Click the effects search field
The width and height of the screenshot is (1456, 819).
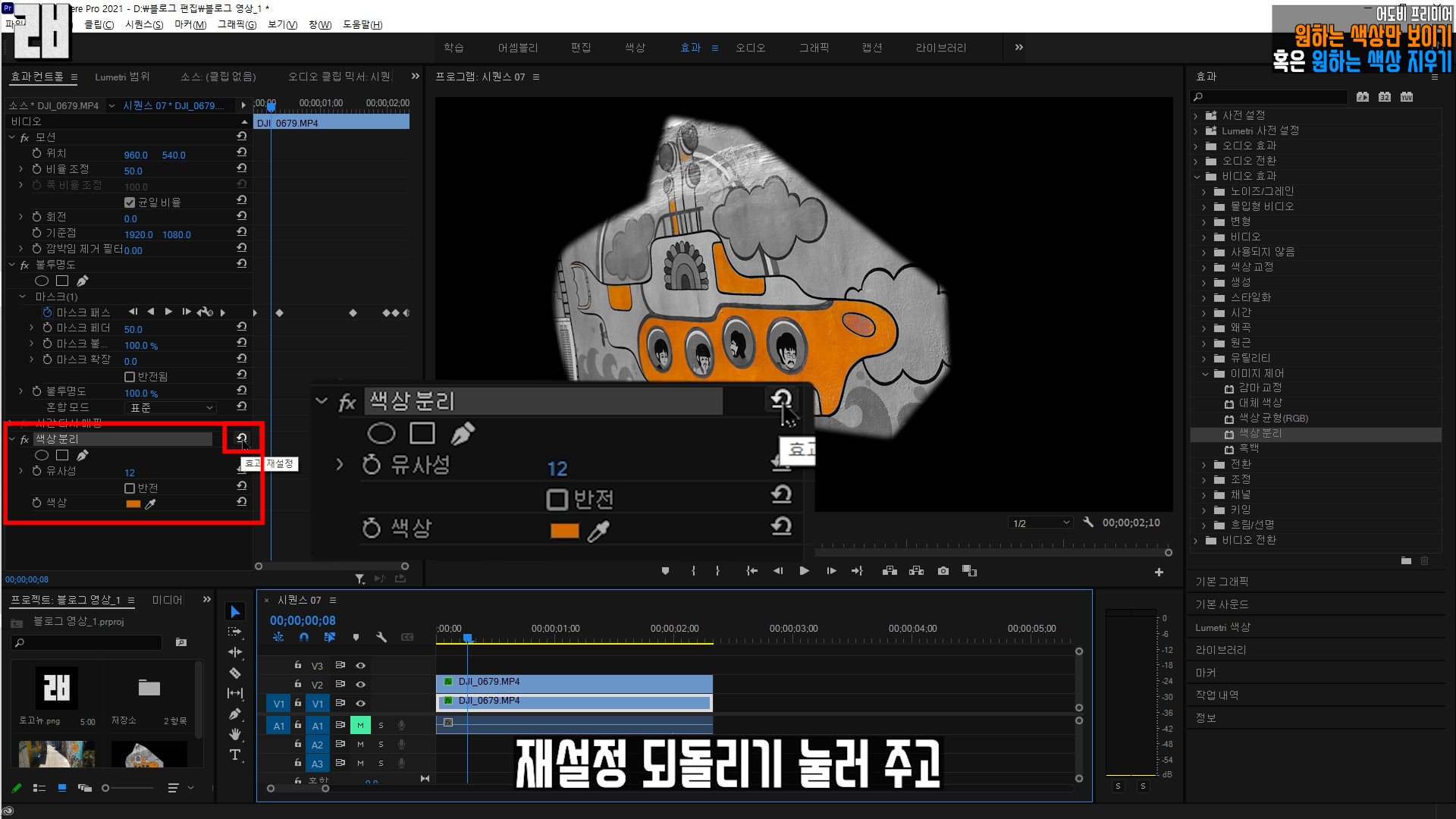[x=1274, y=97]
